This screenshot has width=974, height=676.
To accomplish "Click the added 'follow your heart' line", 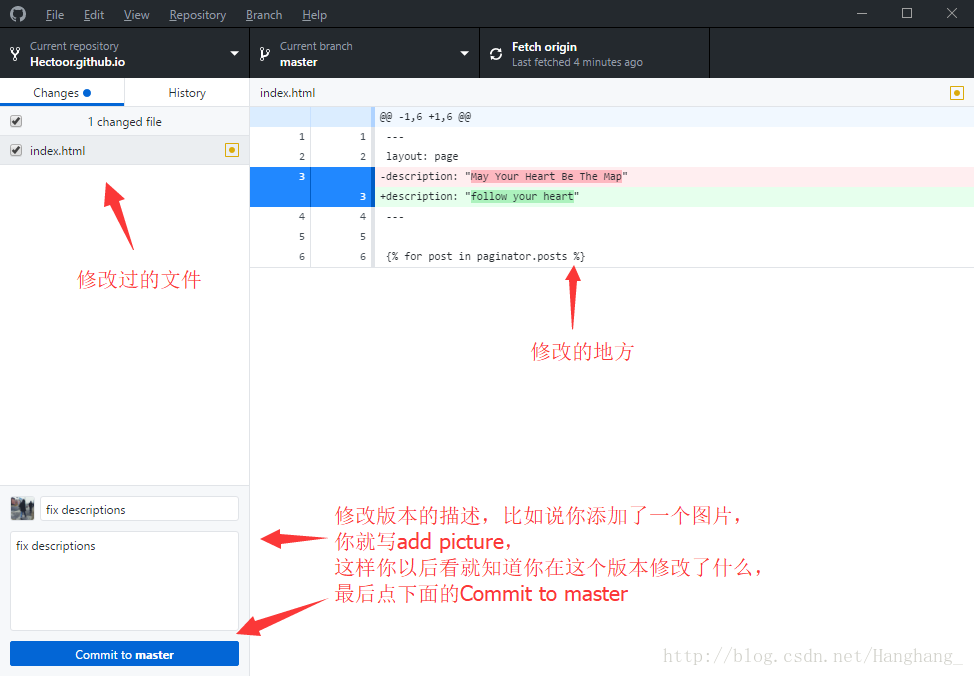I will click(x=674, y=196).
